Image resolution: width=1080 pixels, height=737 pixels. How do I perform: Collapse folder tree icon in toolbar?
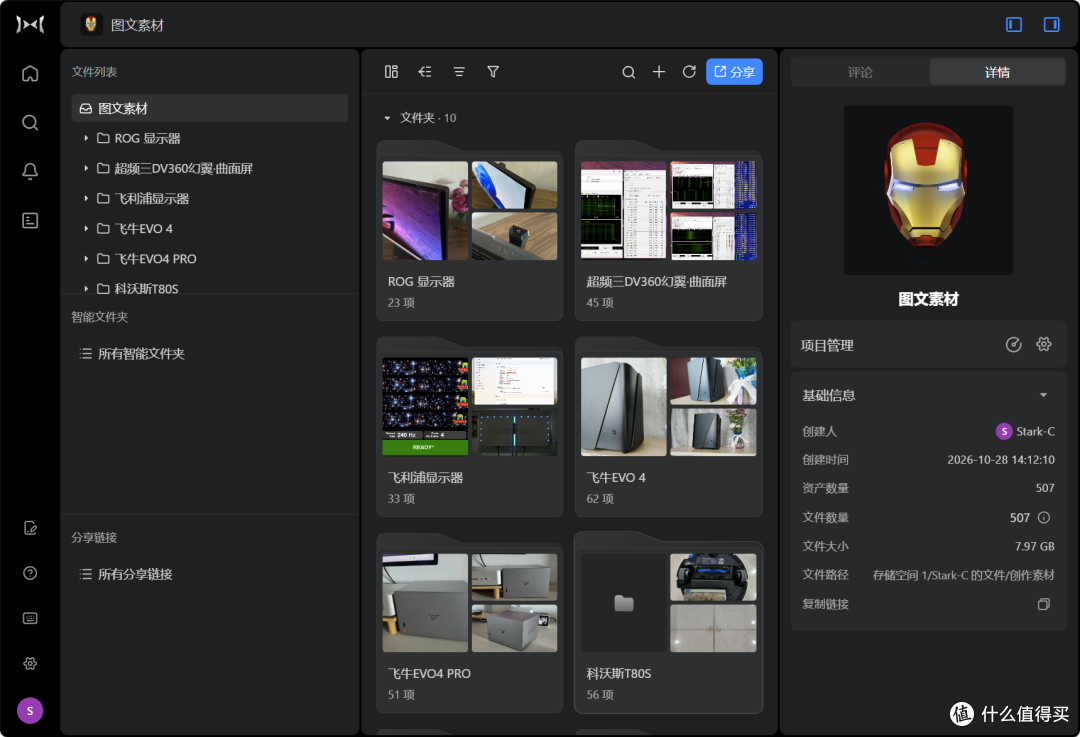click(x=425, y=72)
